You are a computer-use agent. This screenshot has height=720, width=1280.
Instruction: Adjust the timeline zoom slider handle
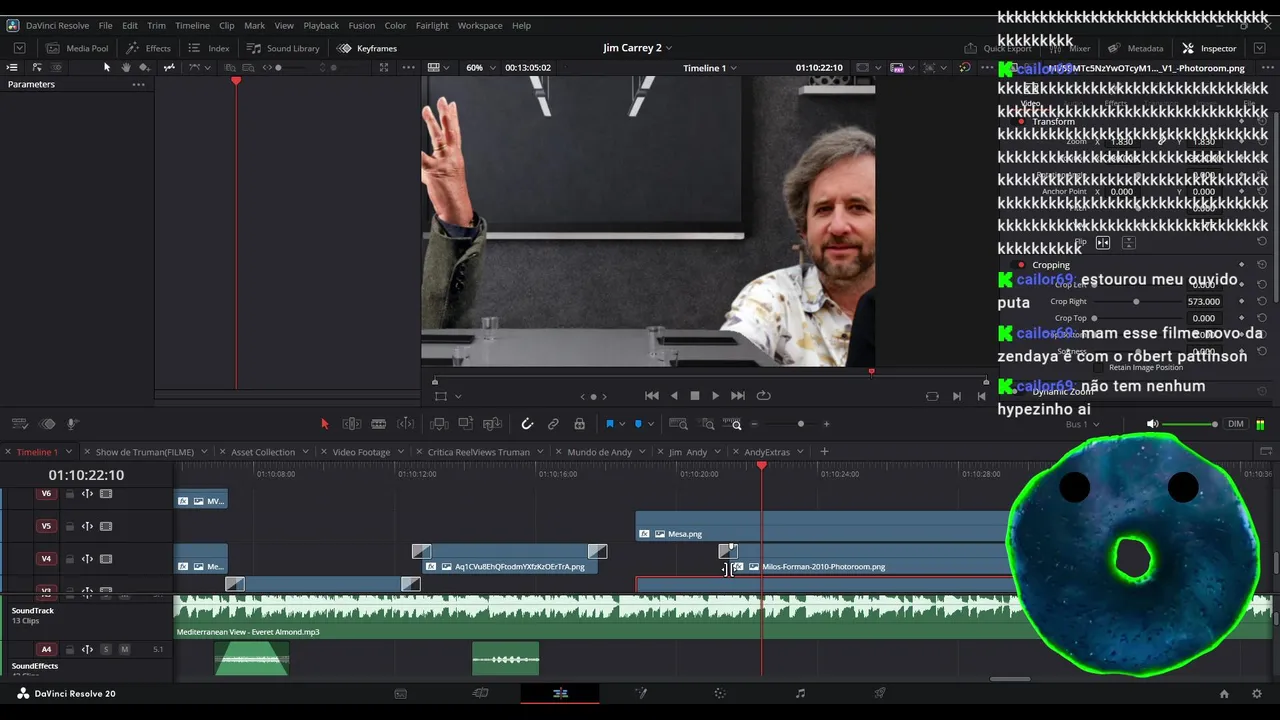(x=800, y=424)
